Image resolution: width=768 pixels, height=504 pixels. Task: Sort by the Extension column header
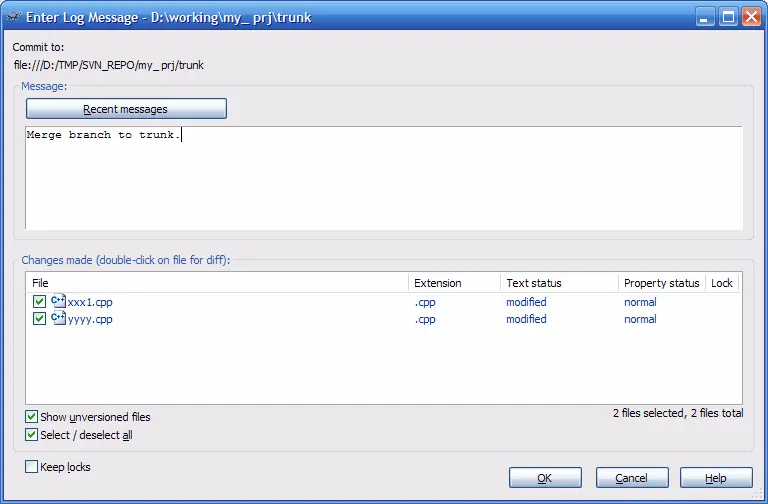(x=454, y=283)
